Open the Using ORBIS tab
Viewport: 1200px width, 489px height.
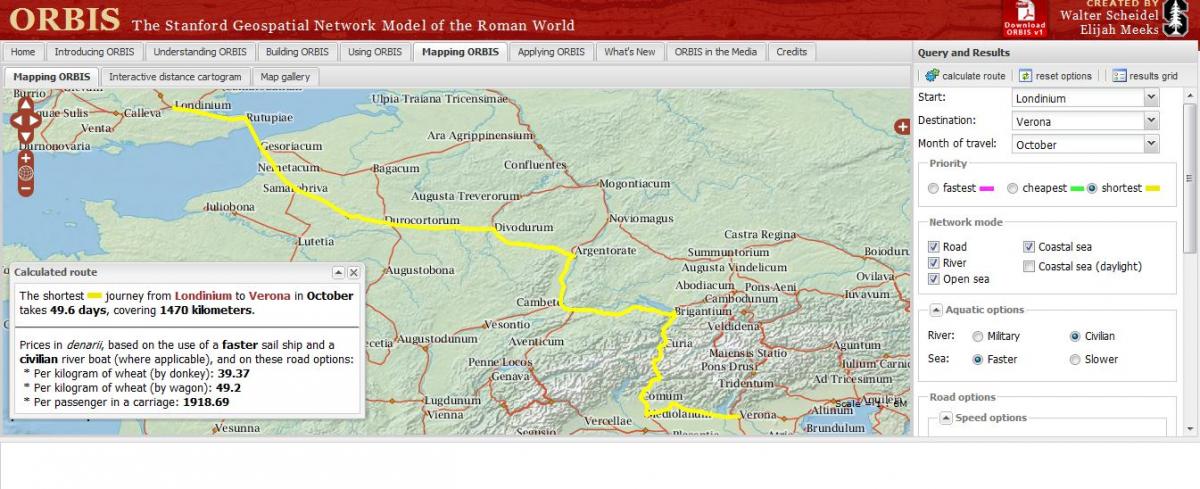(375, 52)
